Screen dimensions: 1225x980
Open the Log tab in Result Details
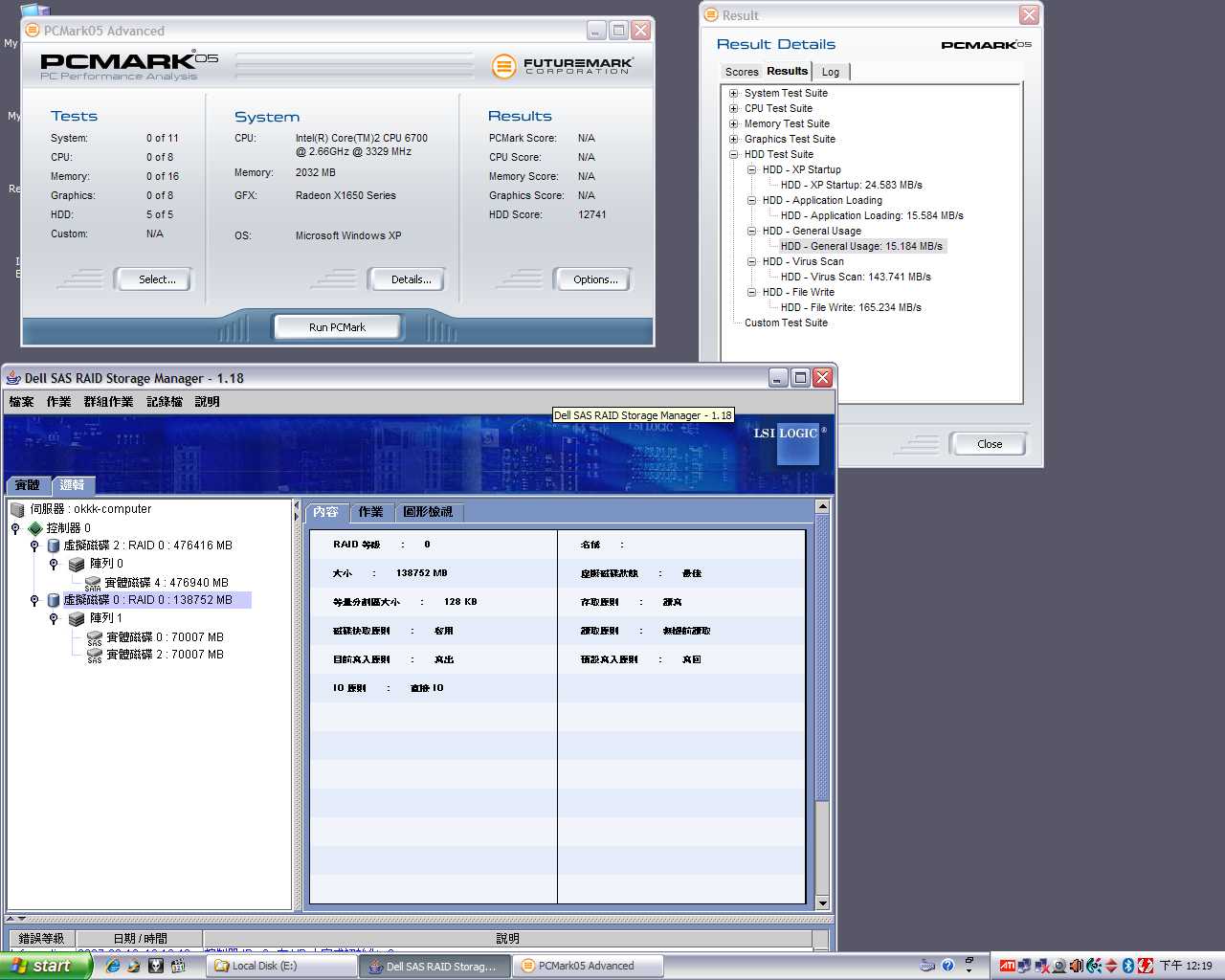pos(830,72)
